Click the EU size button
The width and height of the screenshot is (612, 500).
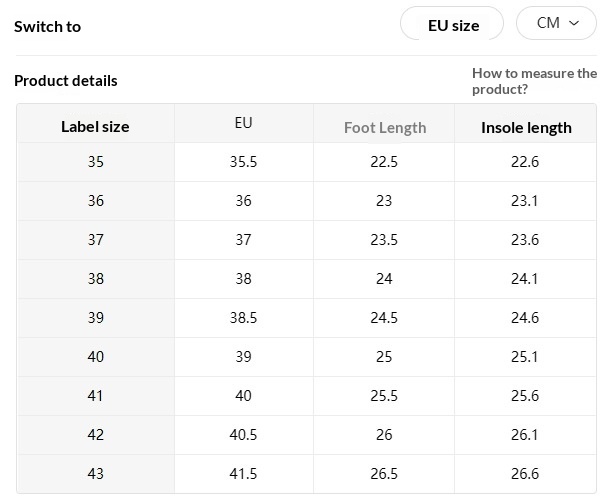click(x=453, y=25)
